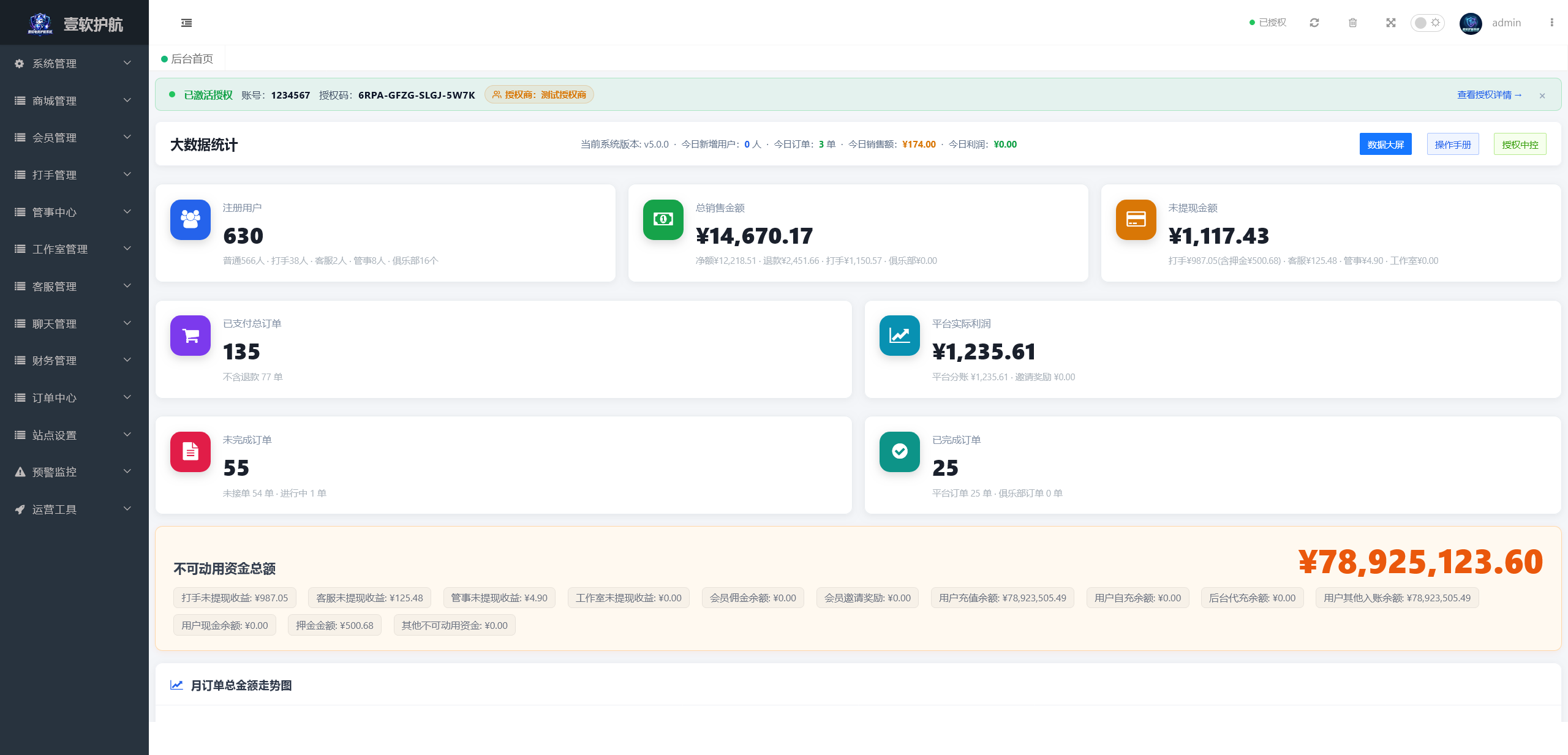Click the list icon beside 聊天管理
The height and width of the screenshot is (755, 1568).
click(20, 324)
